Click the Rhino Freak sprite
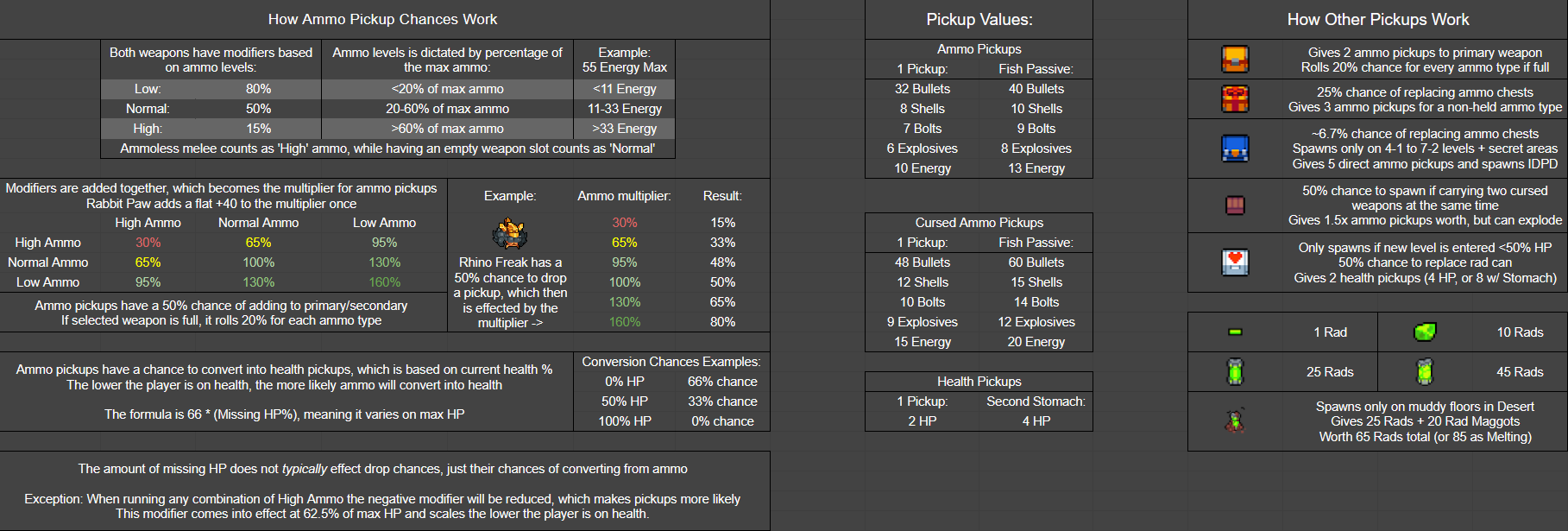 (x=510, y=234)
